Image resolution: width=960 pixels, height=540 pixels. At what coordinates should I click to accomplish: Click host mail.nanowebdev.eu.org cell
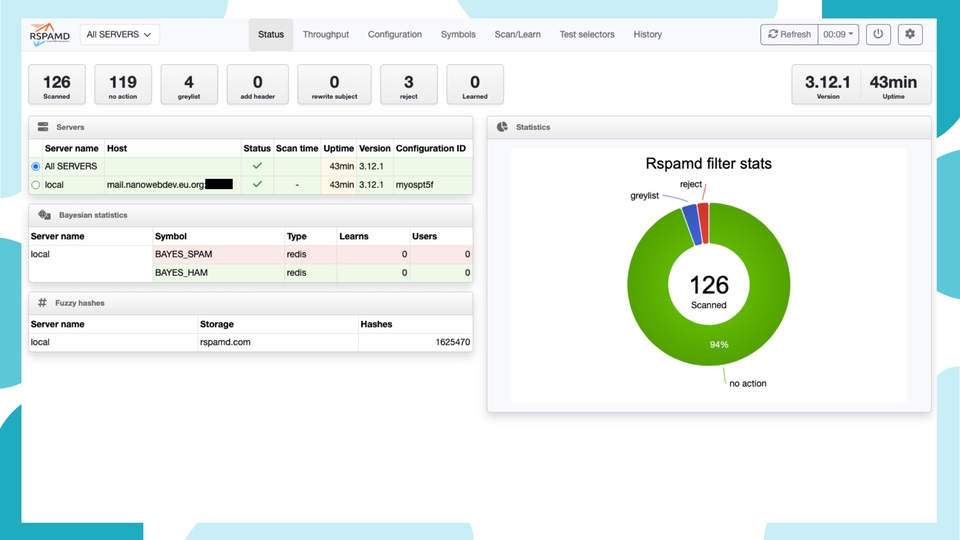[173, 184]
